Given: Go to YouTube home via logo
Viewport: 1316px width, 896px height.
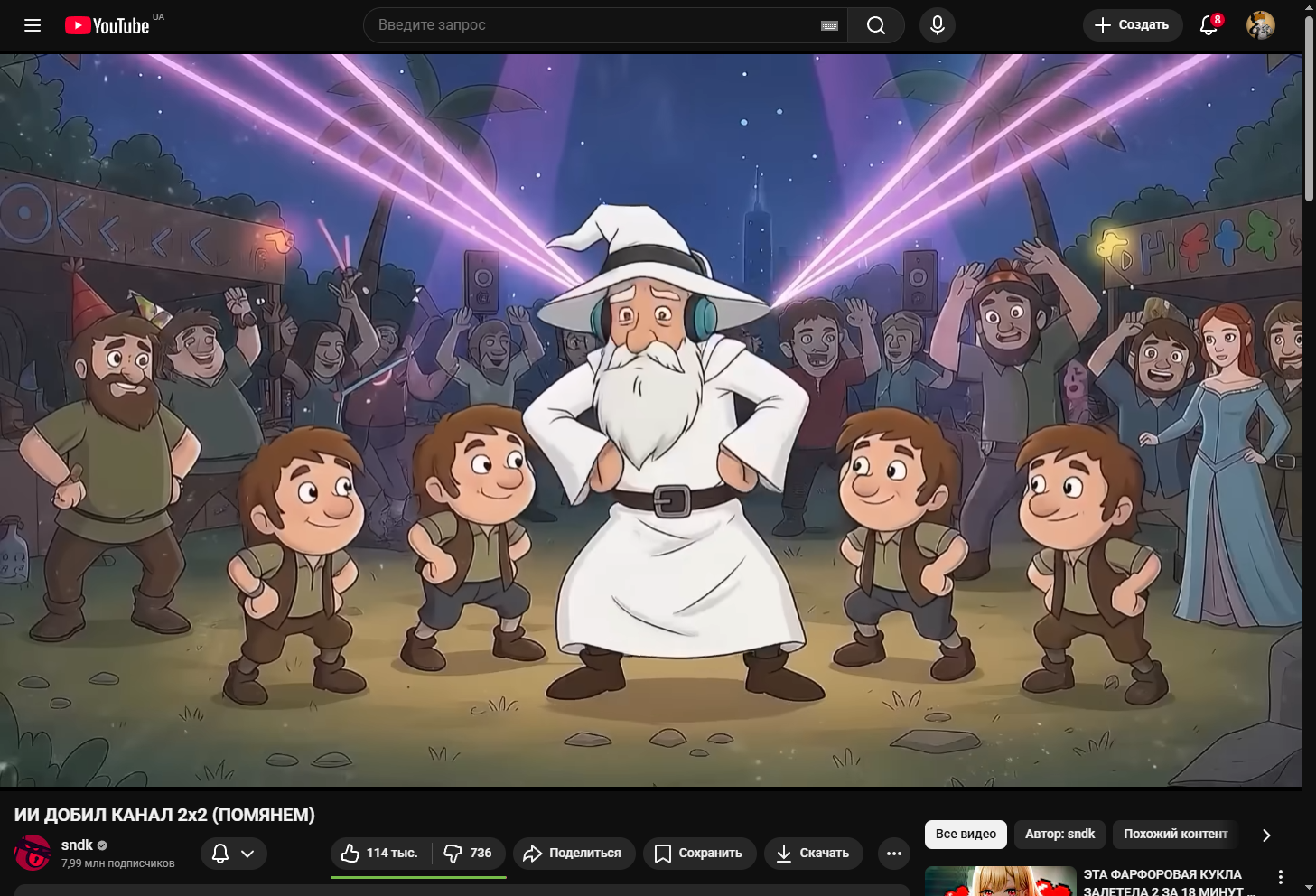Looking at the screenshot, I should click(x=107, y=25).
